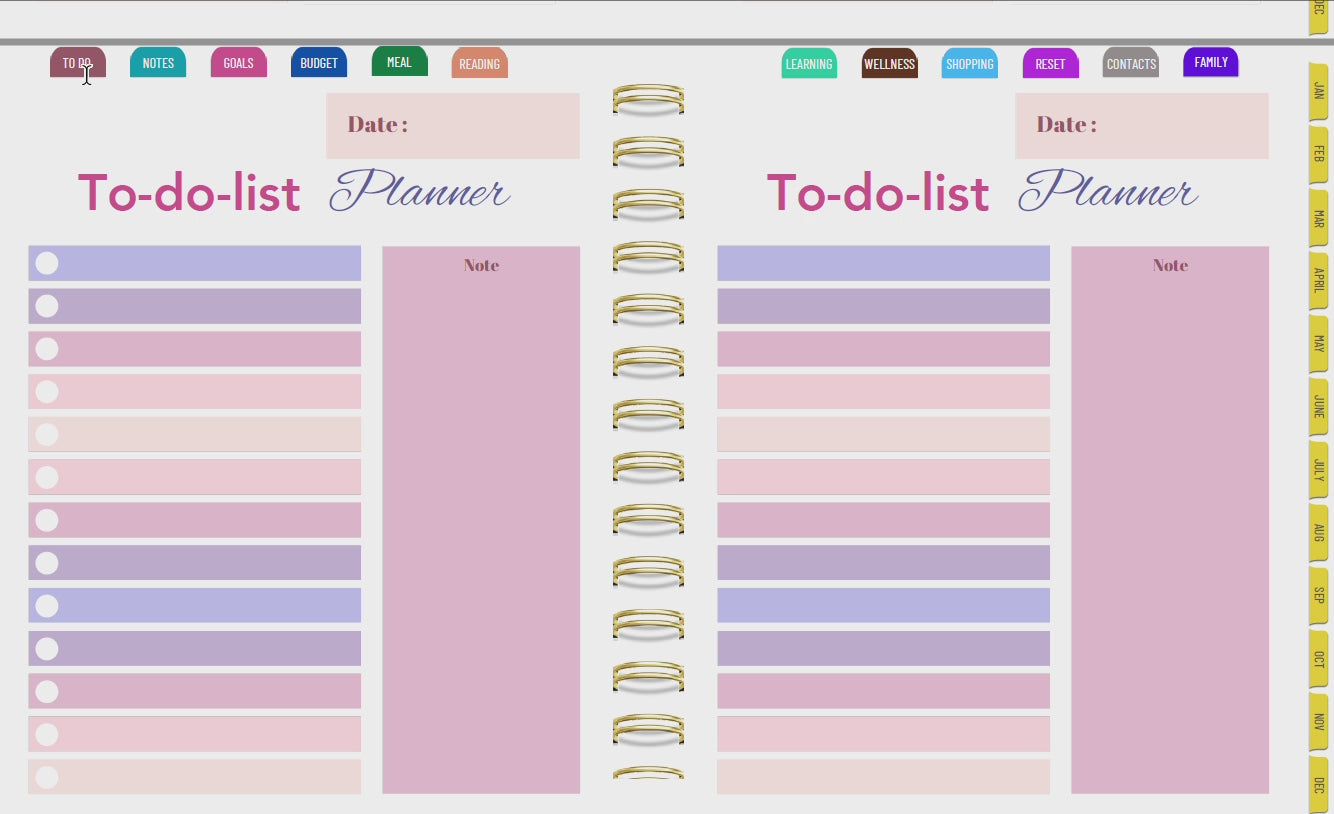Go to the CONTACTS tab

point(1131,64)
